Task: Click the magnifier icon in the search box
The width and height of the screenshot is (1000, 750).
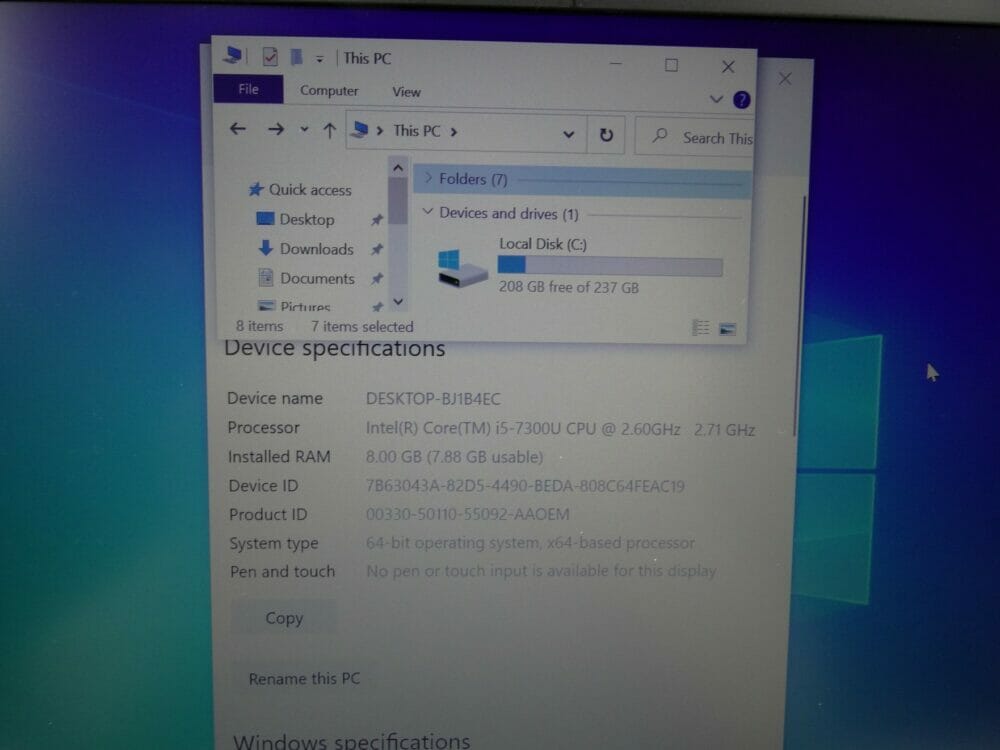Action: point(660,135)
